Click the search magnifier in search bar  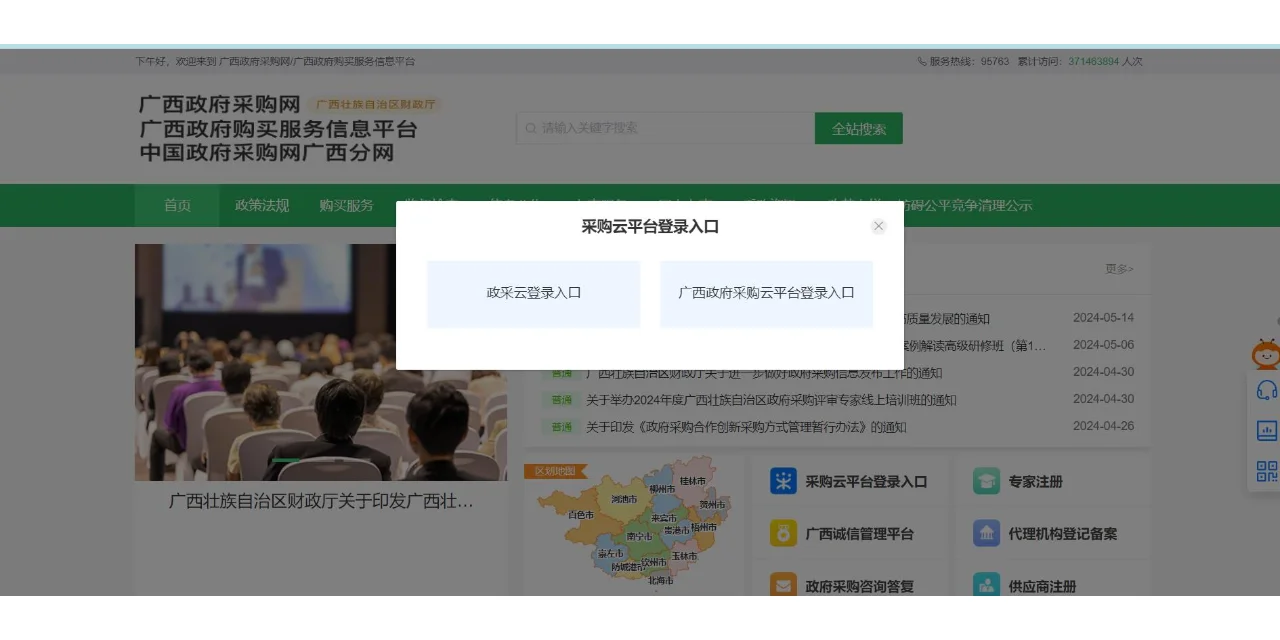click(530, 128)
